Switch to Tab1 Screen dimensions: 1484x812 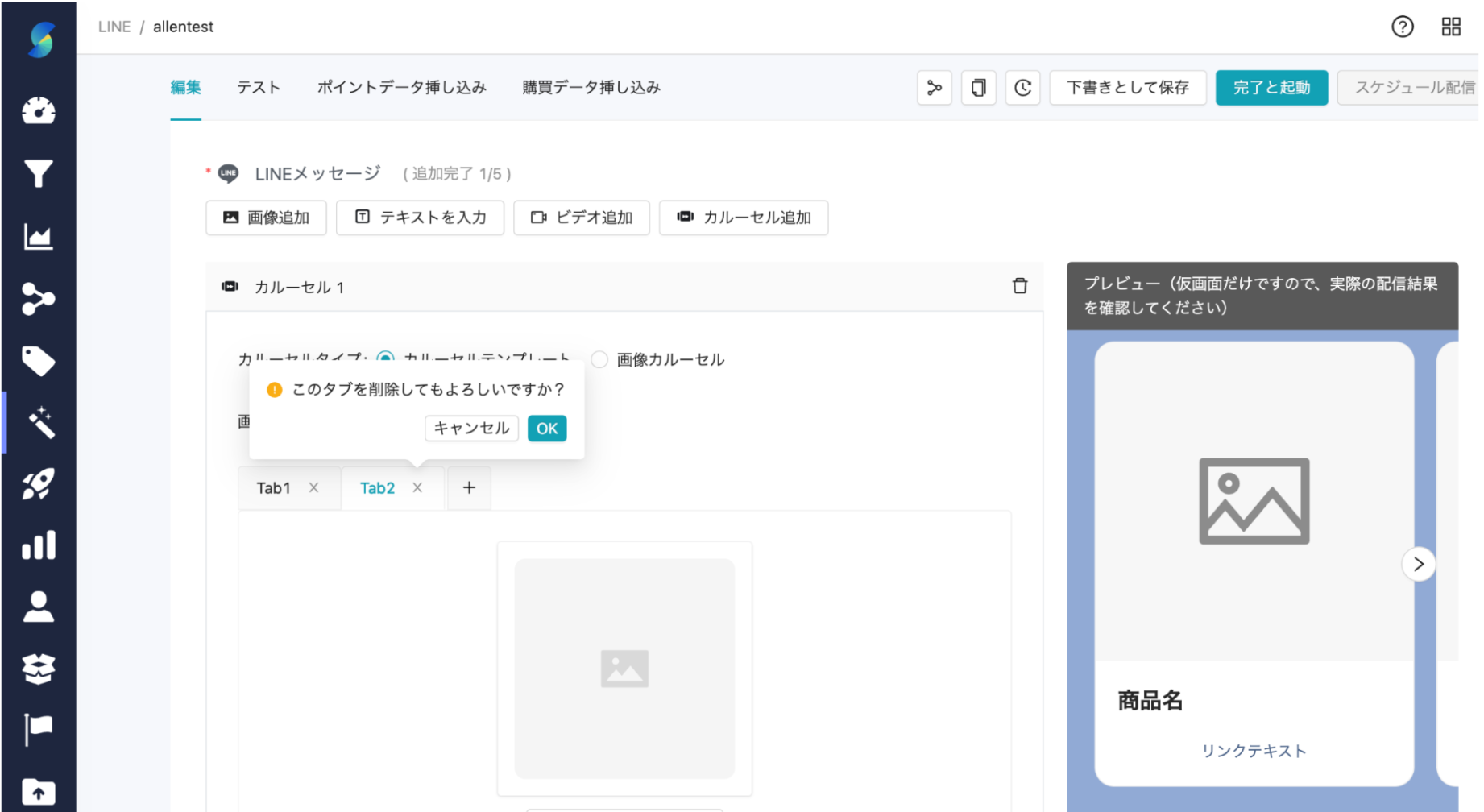[x=273, y=487]
